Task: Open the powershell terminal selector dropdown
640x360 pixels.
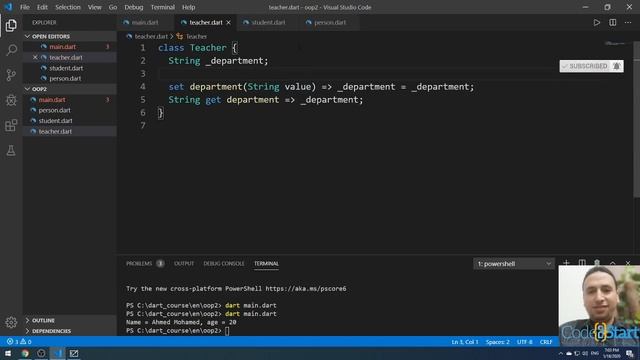Action: pos(514,264)
